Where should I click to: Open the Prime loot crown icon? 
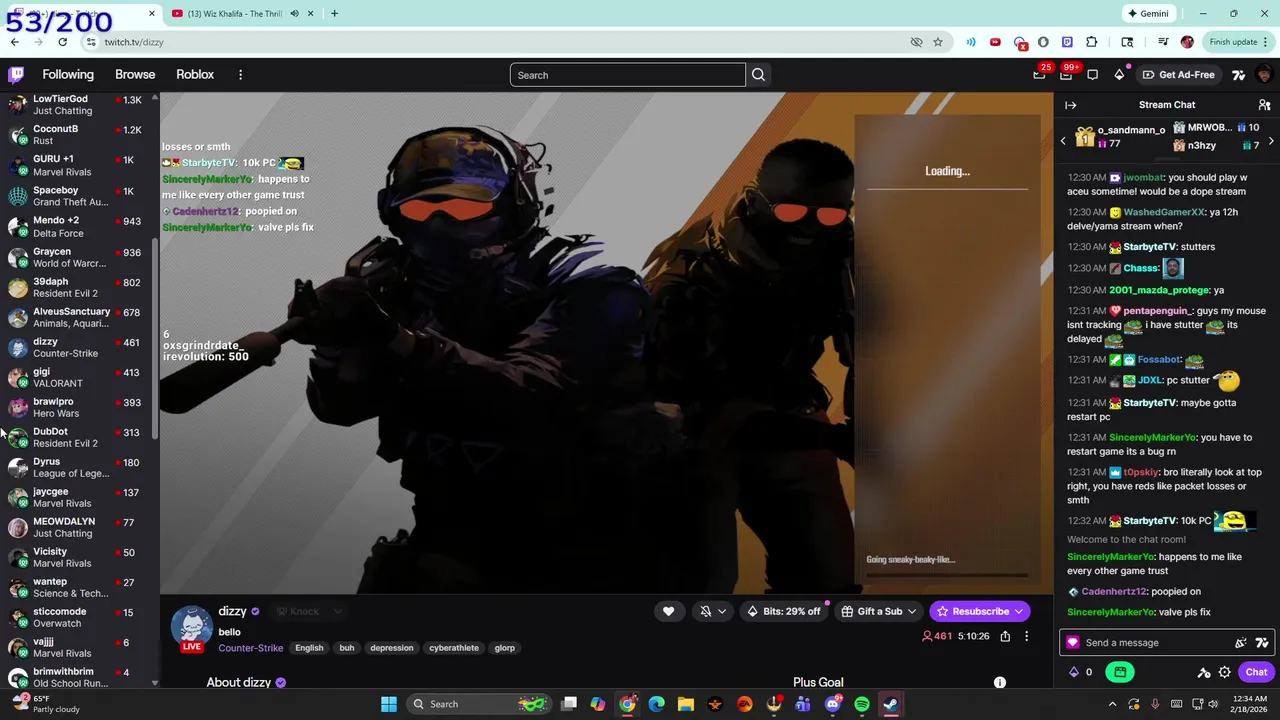1040,75
